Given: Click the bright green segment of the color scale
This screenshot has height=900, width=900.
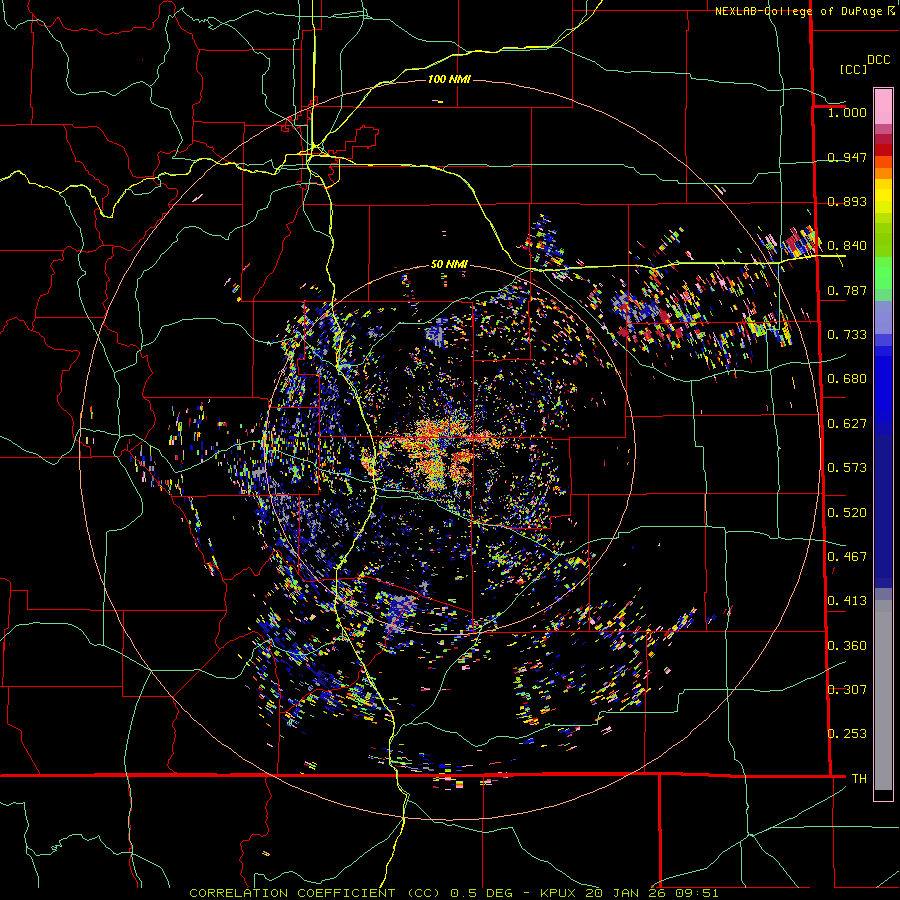Looking at the screenshot, I should click(x=883, y=273).
